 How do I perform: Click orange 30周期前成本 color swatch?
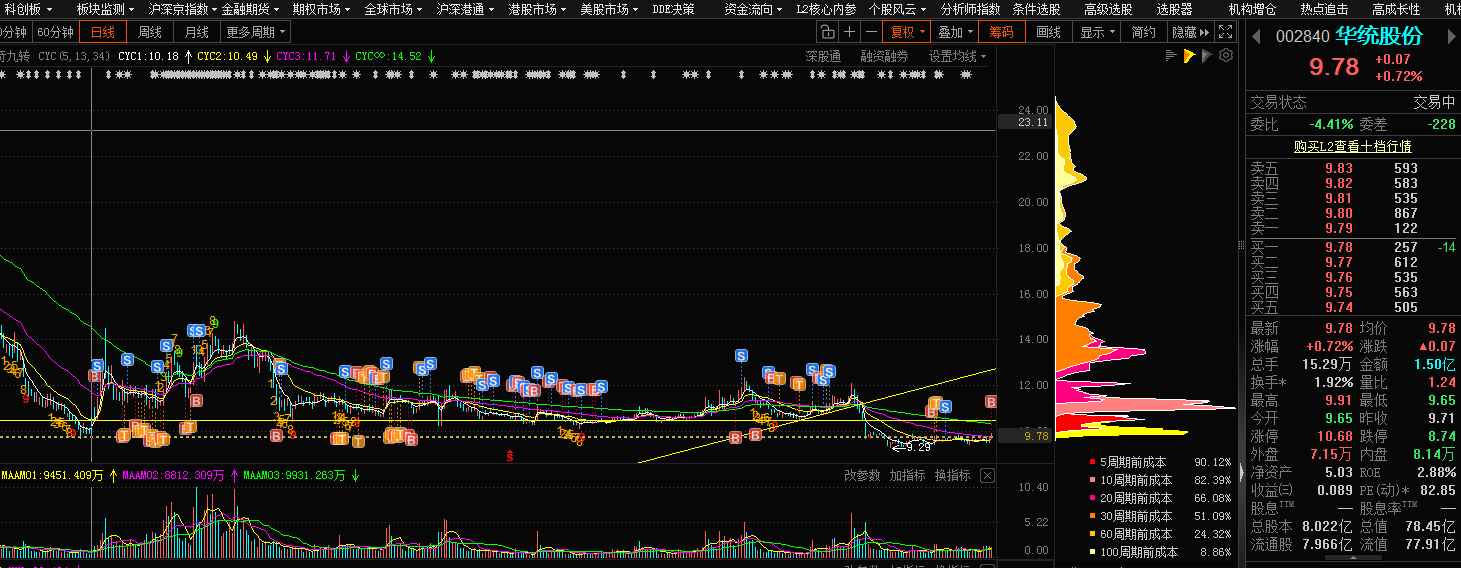1092,516
